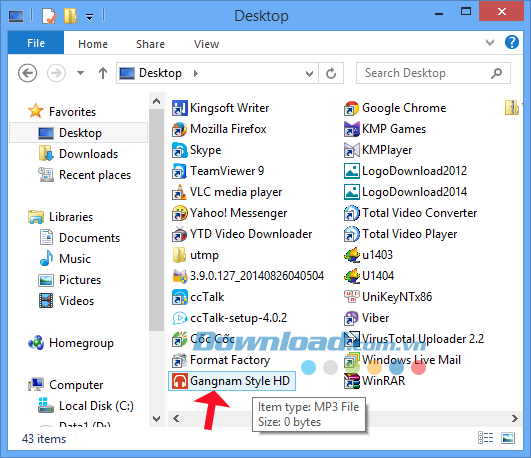Click the New folder quick access icon

pyautogui.click(x=70, y=16)
